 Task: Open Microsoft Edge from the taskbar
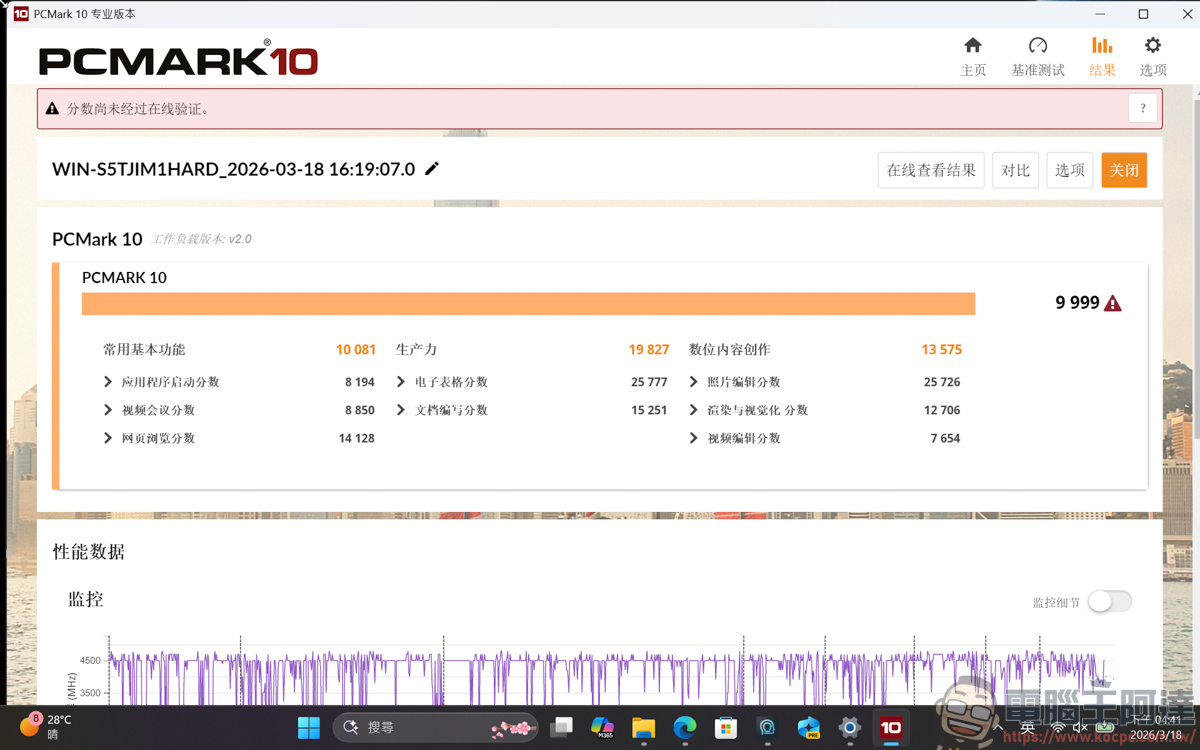[684, 728]
